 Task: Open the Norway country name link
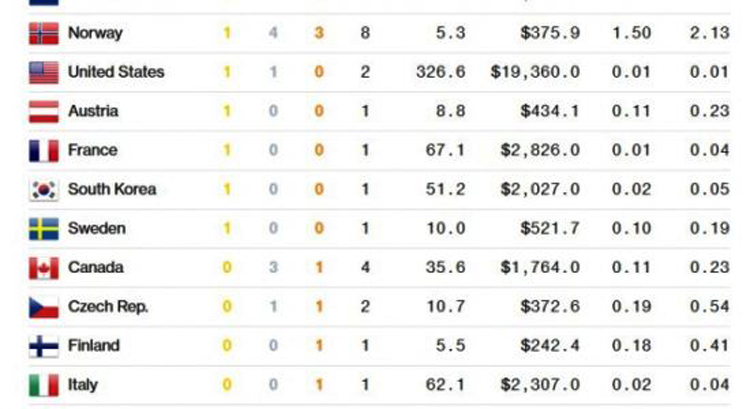click(95, 33)
